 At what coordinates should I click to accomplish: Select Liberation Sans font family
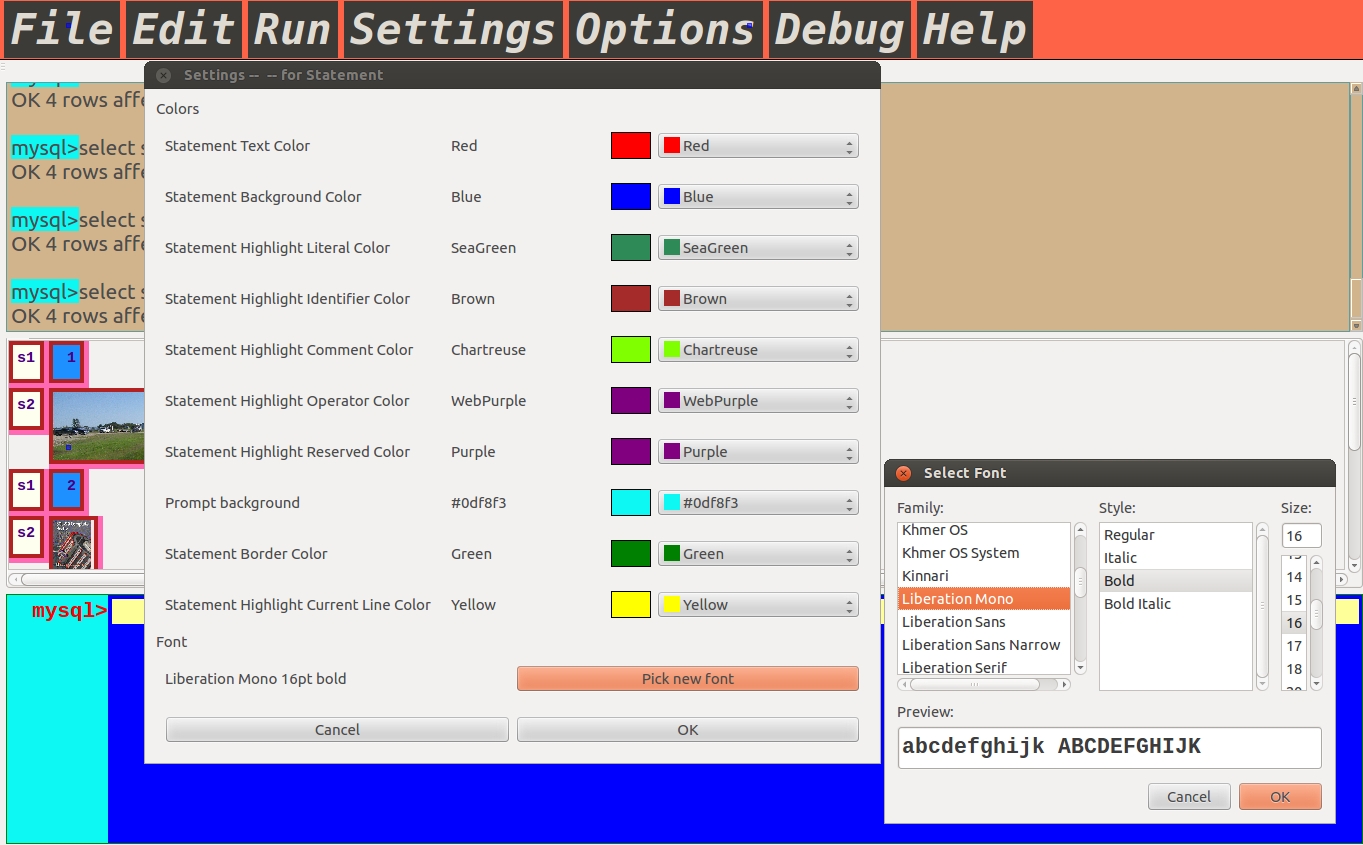(x=984, y=622)
